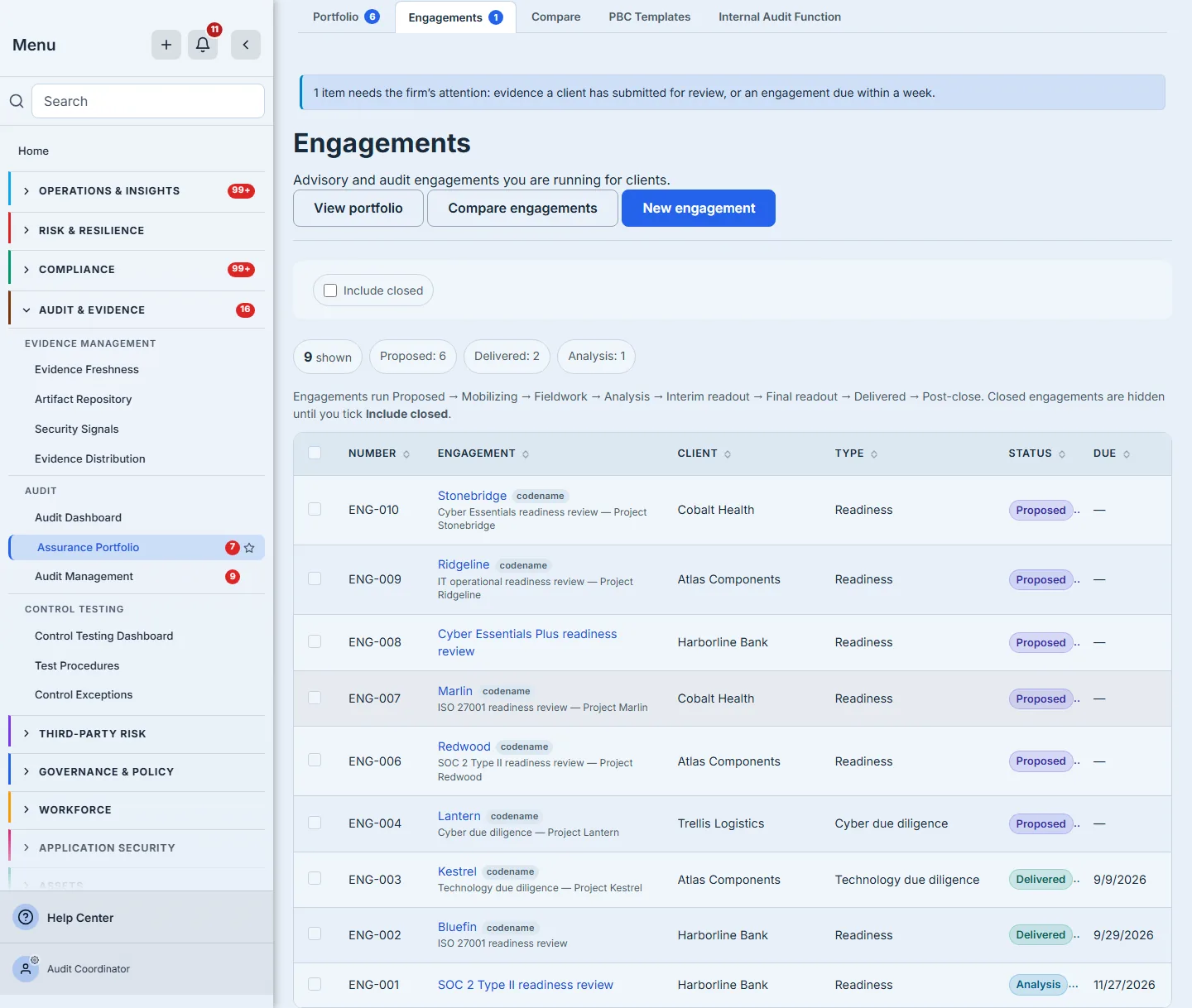
Task: Sort by the Engagement column arrows
Action: [x=526, y=454]
